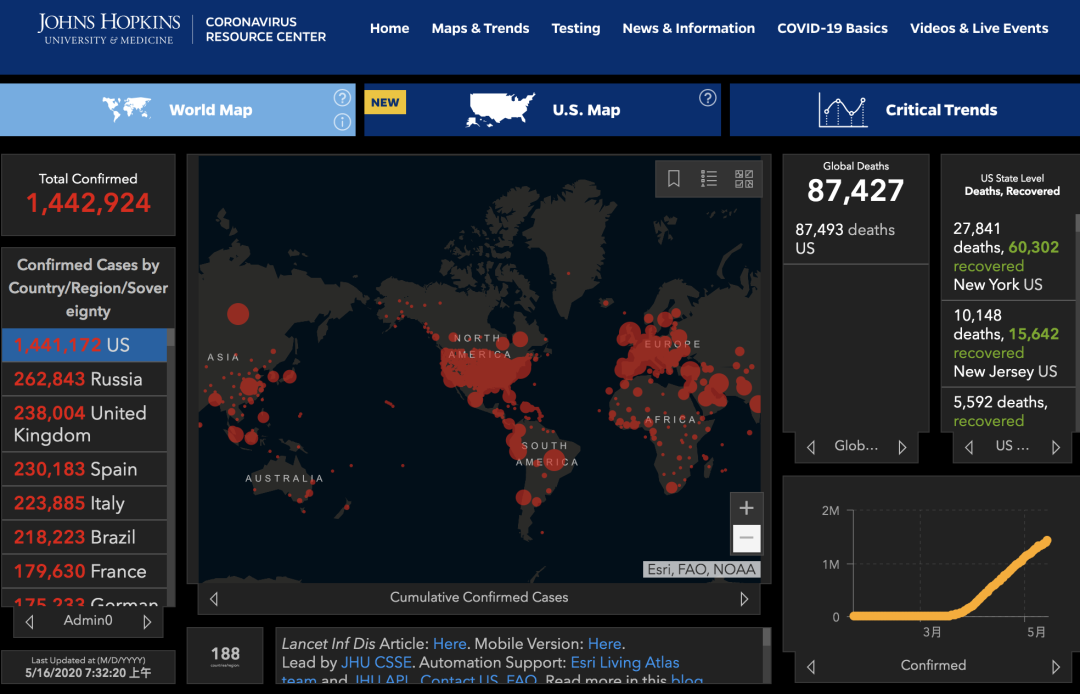Zoom out on the map

[x=746, y=539]
